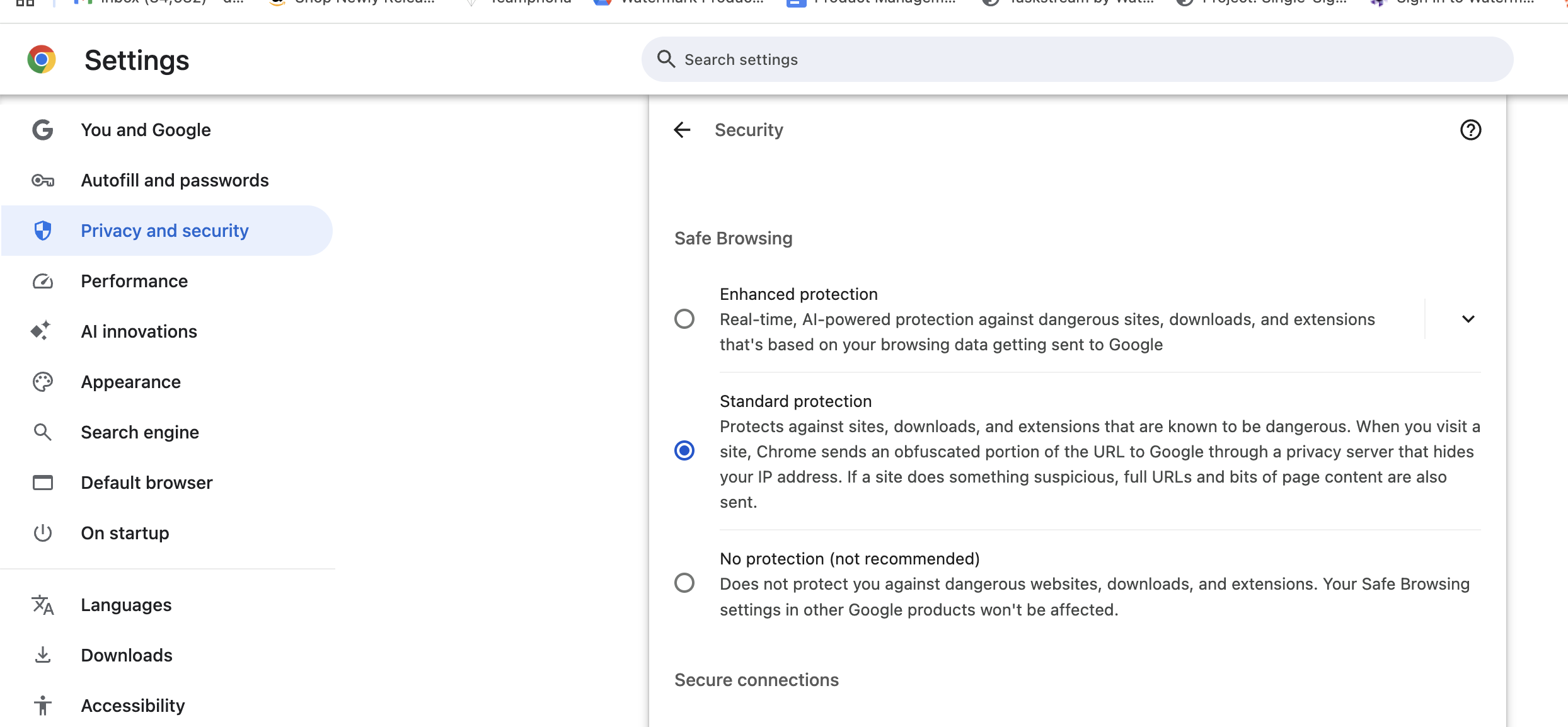Click the Chrome logo beside Settings
The image size is (1568, 727).
[x=42, y=60]
